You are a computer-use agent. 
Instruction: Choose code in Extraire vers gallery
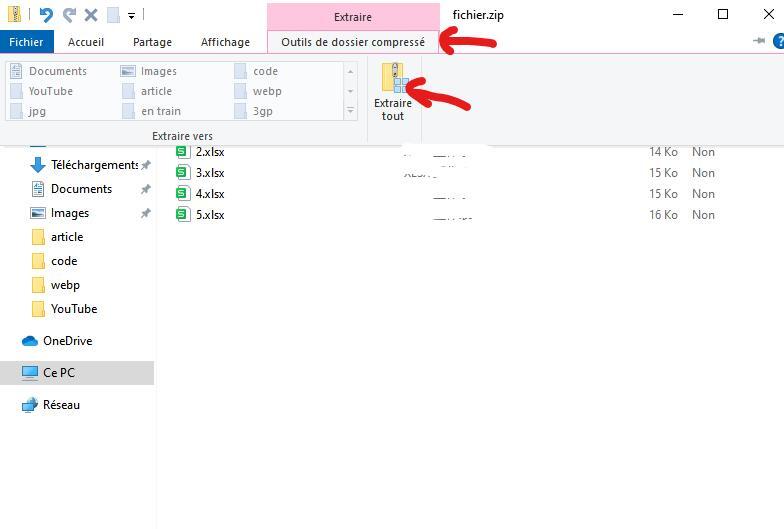click(x=256, y=71)
